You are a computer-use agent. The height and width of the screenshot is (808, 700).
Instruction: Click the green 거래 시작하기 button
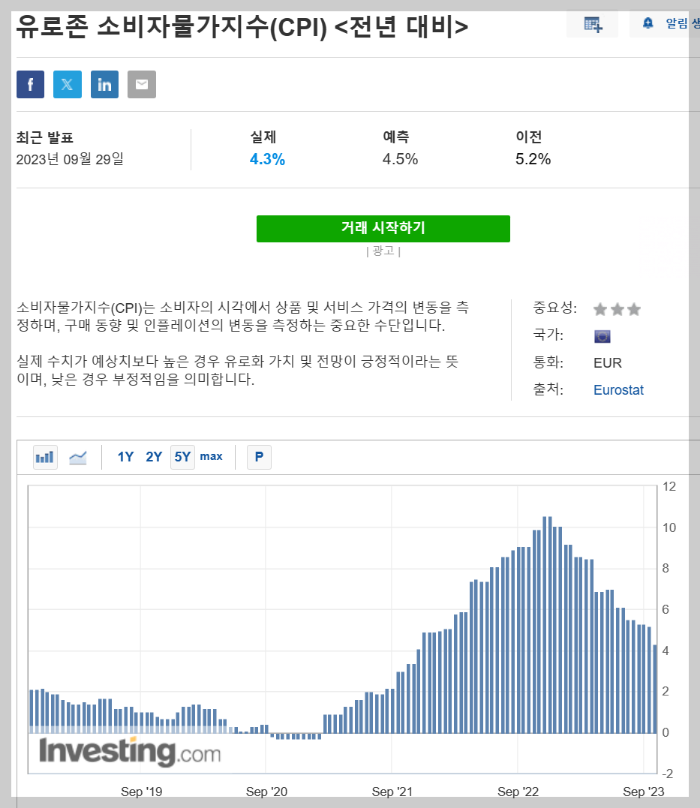(383, 228)
